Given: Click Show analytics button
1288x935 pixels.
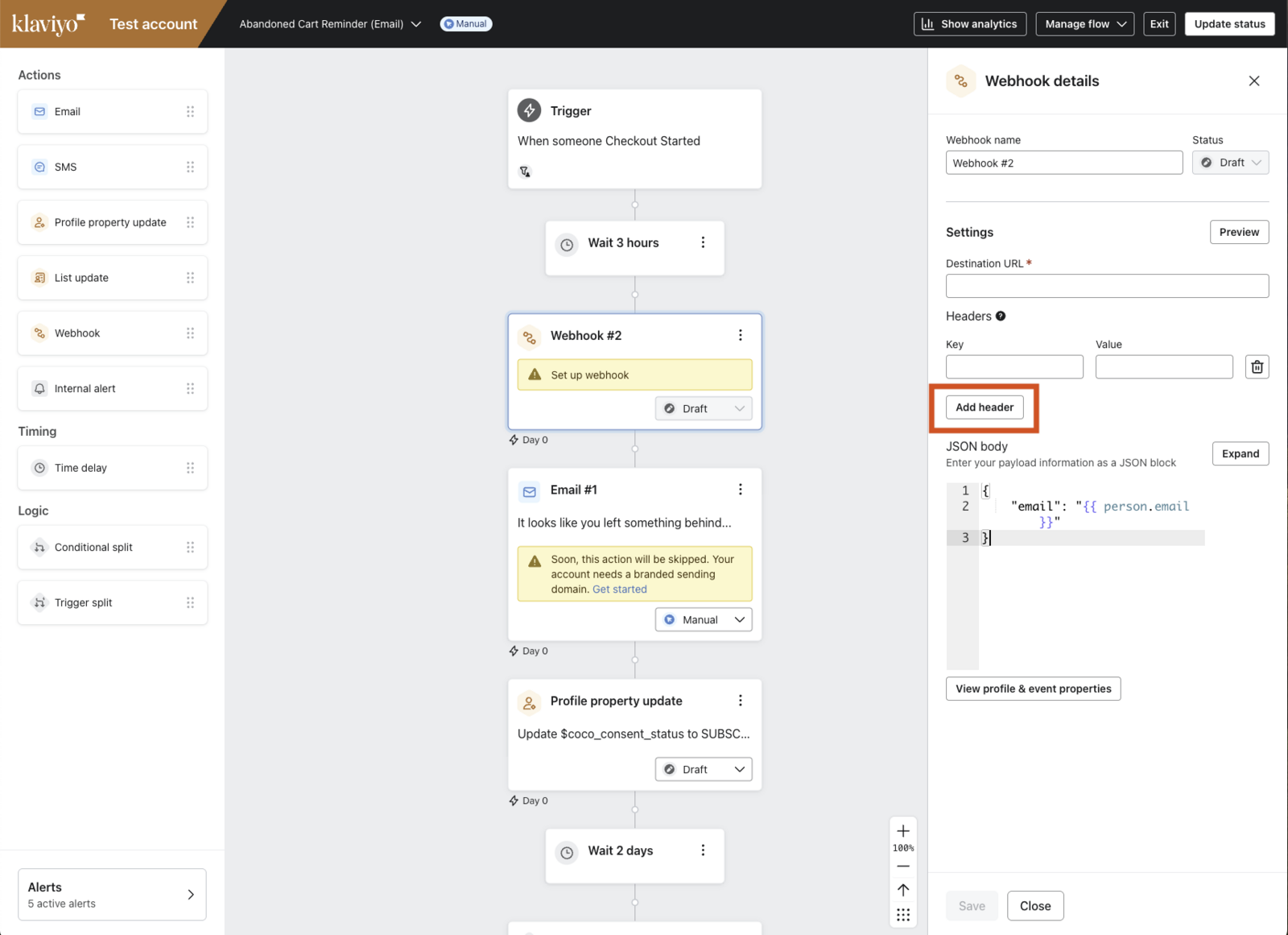Looking at the screenshot, I should pyautogui.click(x=969, y=24).
